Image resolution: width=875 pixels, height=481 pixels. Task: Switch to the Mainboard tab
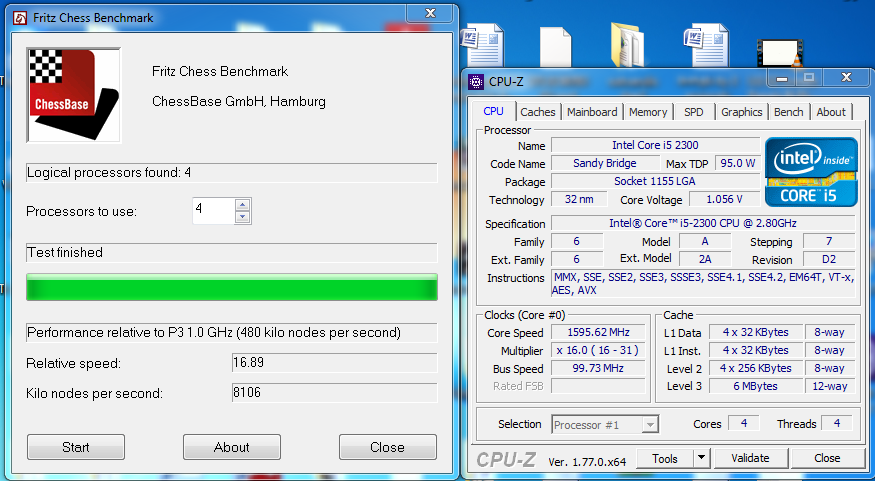click(x=592, y=112)
